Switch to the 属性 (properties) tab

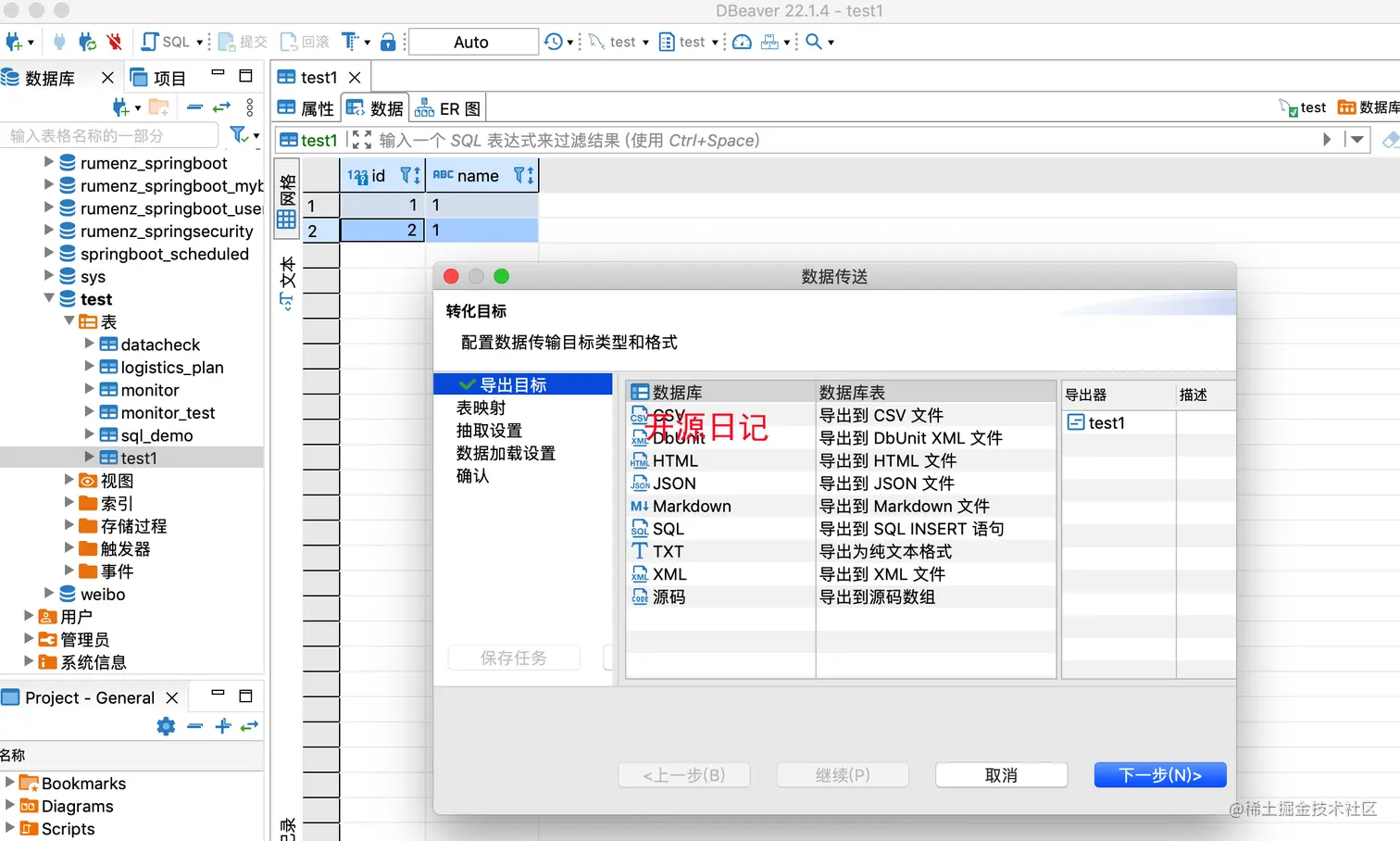click(306, 108)
